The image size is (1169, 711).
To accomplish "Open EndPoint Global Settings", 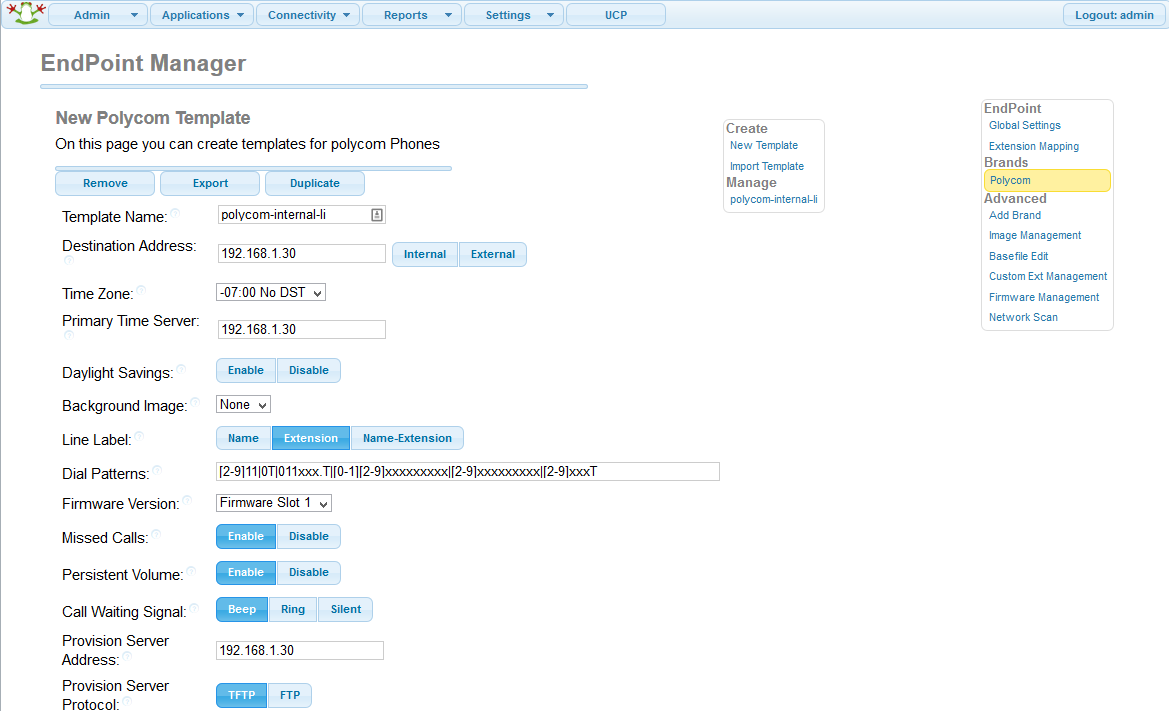I will coord(1024,125).
